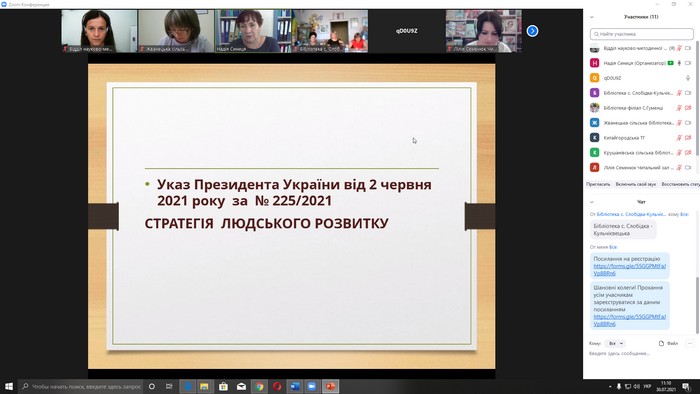
Task: Click the chat panel scrollbar
Action: click(697, 303)
